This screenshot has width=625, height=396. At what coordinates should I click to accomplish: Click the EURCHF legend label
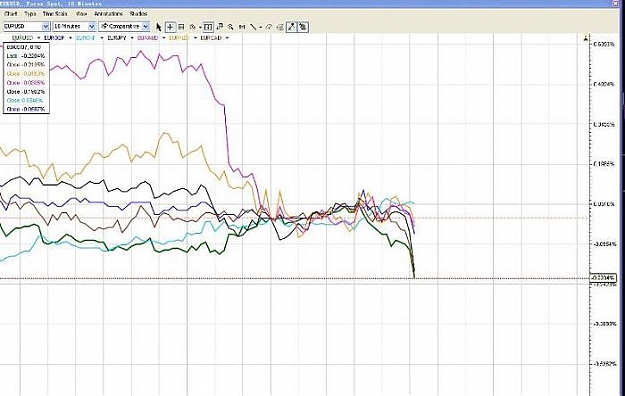pyautogui.click(x=85, y=38)
